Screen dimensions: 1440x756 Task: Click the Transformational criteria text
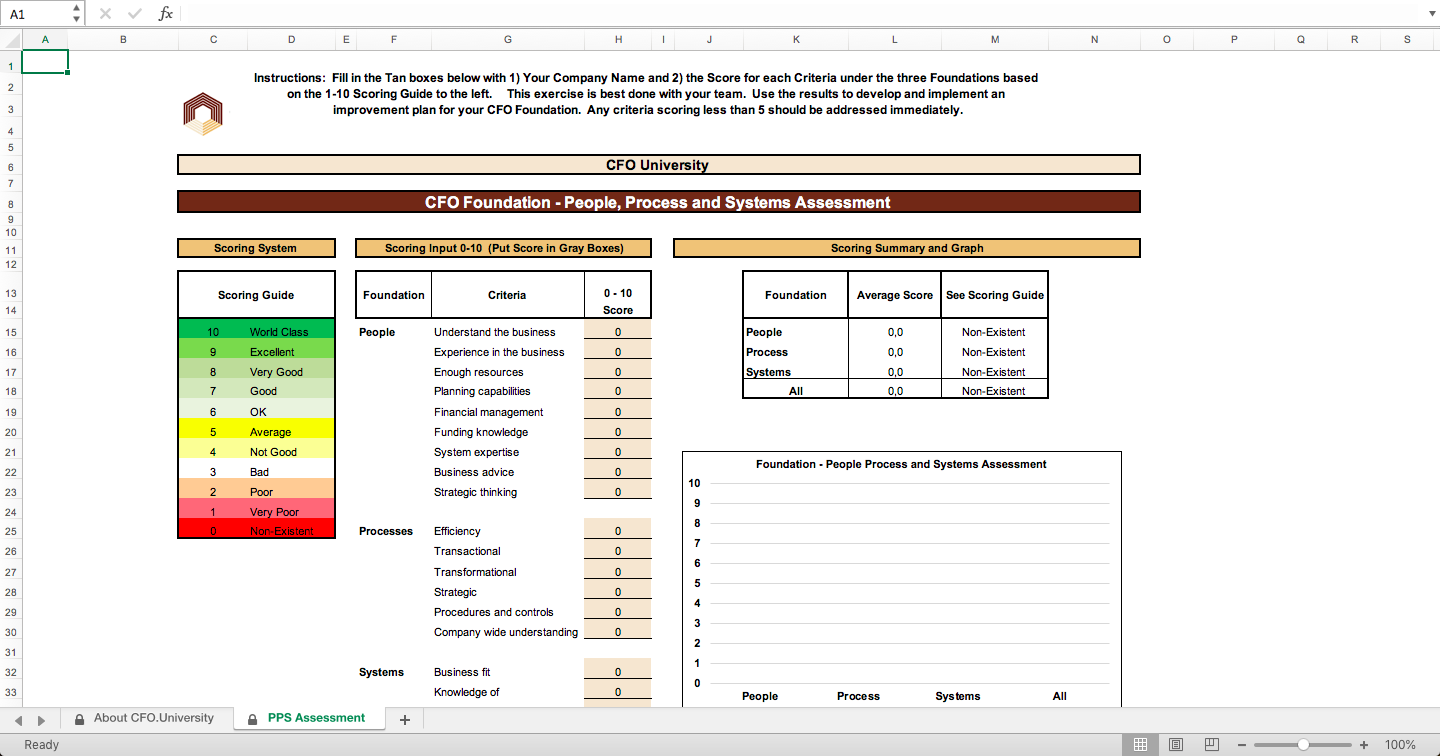pyautogui.click(x=475, y=572)
